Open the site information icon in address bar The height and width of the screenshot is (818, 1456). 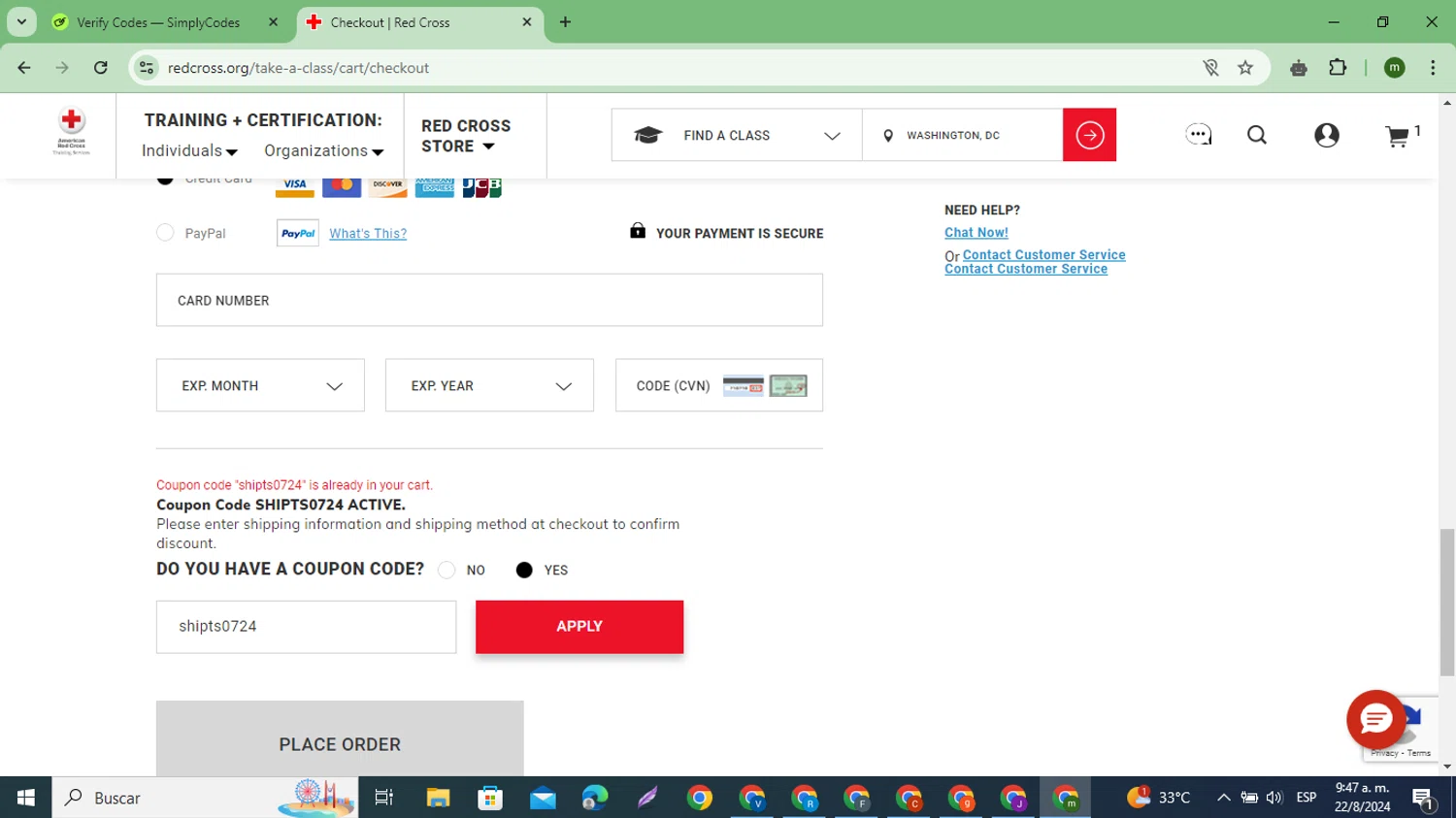(147, 68)
